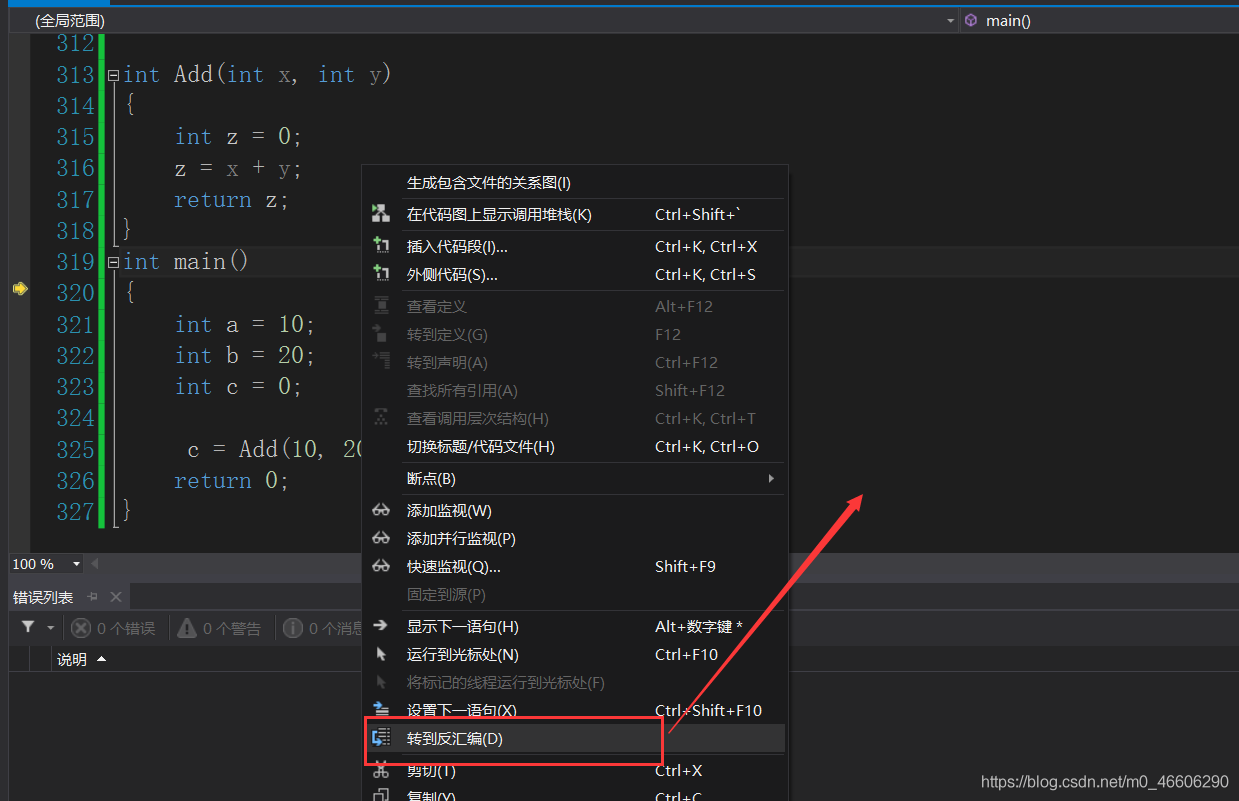
Task: Click the Show Next Statement arrow icon
Action: coord(381,626)
